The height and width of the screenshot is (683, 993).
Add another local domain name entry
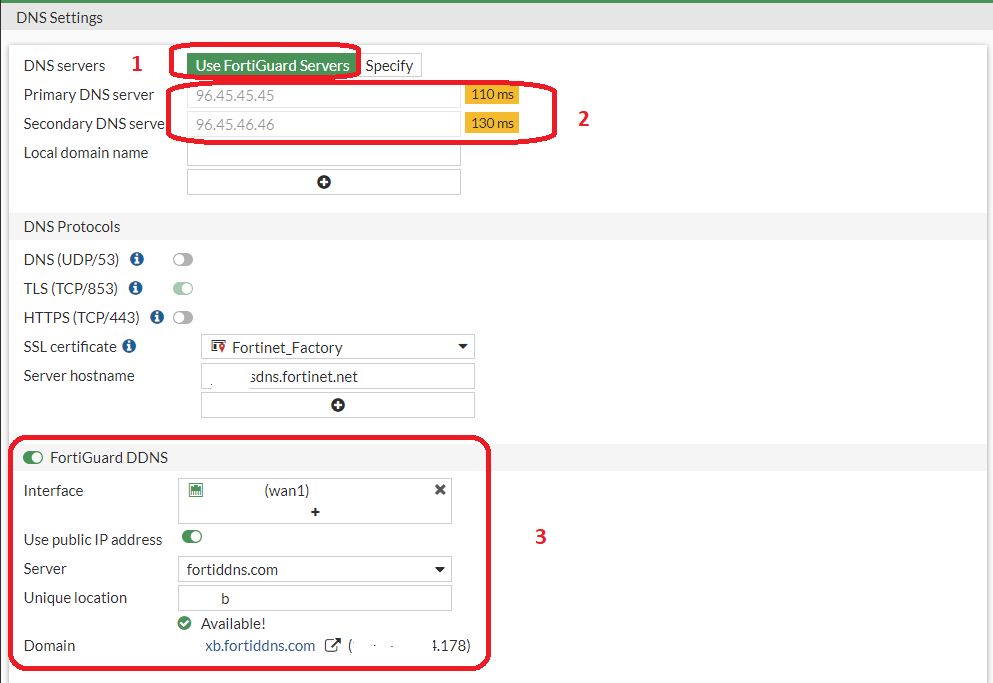click(324, 182)
